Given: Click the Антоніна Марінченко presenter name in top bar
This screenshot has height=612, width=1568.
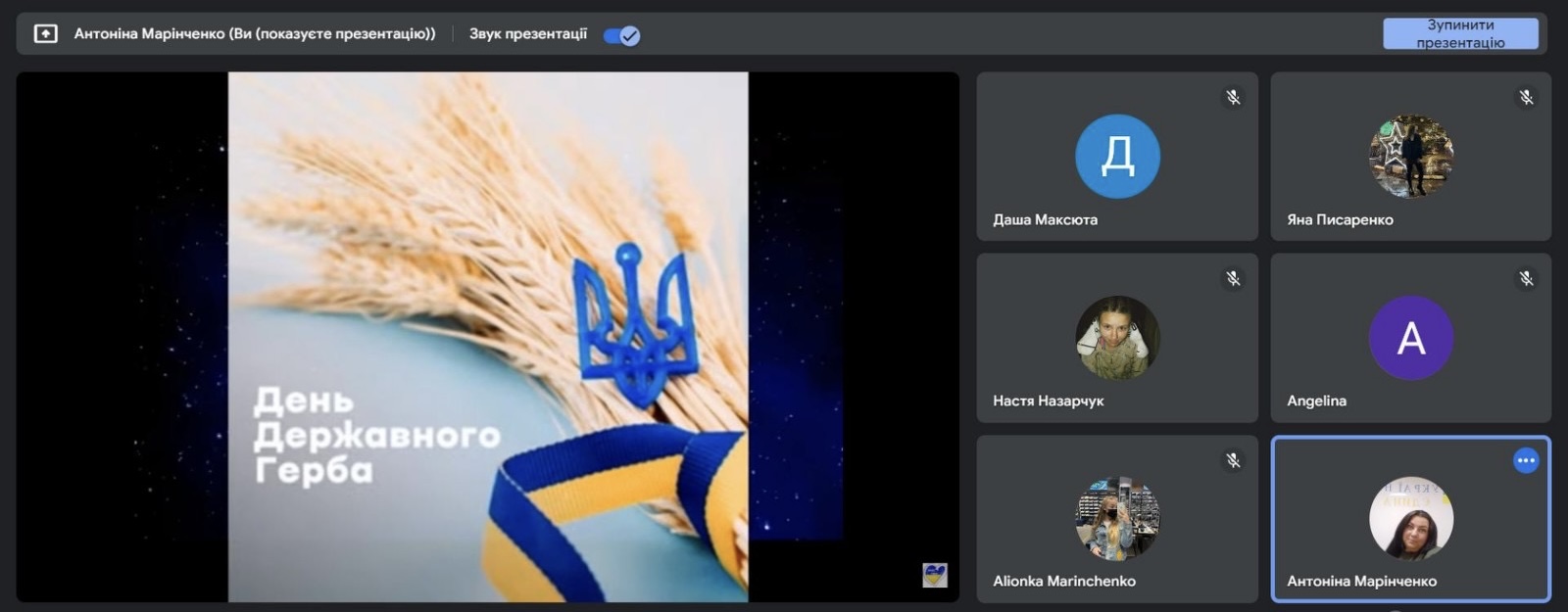Looking at the screenshot, I should coord(255,34).
